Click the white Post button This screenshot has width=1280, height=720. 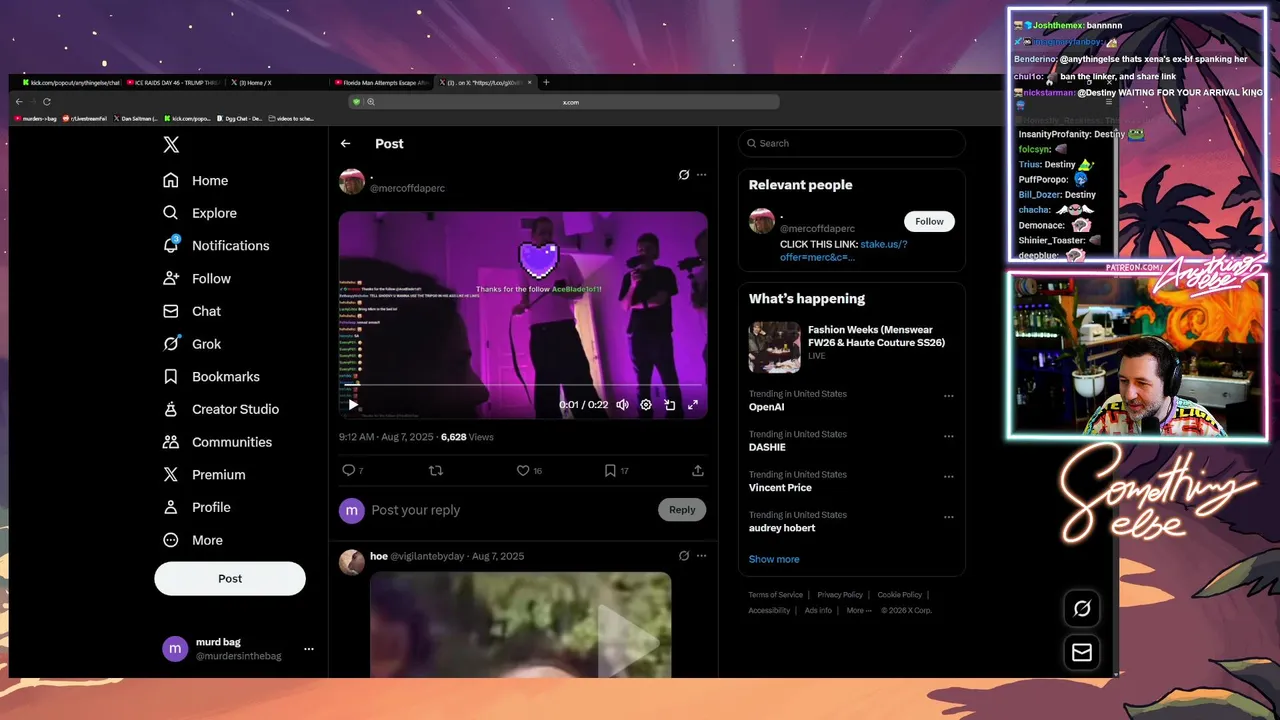pyautogui.click(x=230, y=578)
